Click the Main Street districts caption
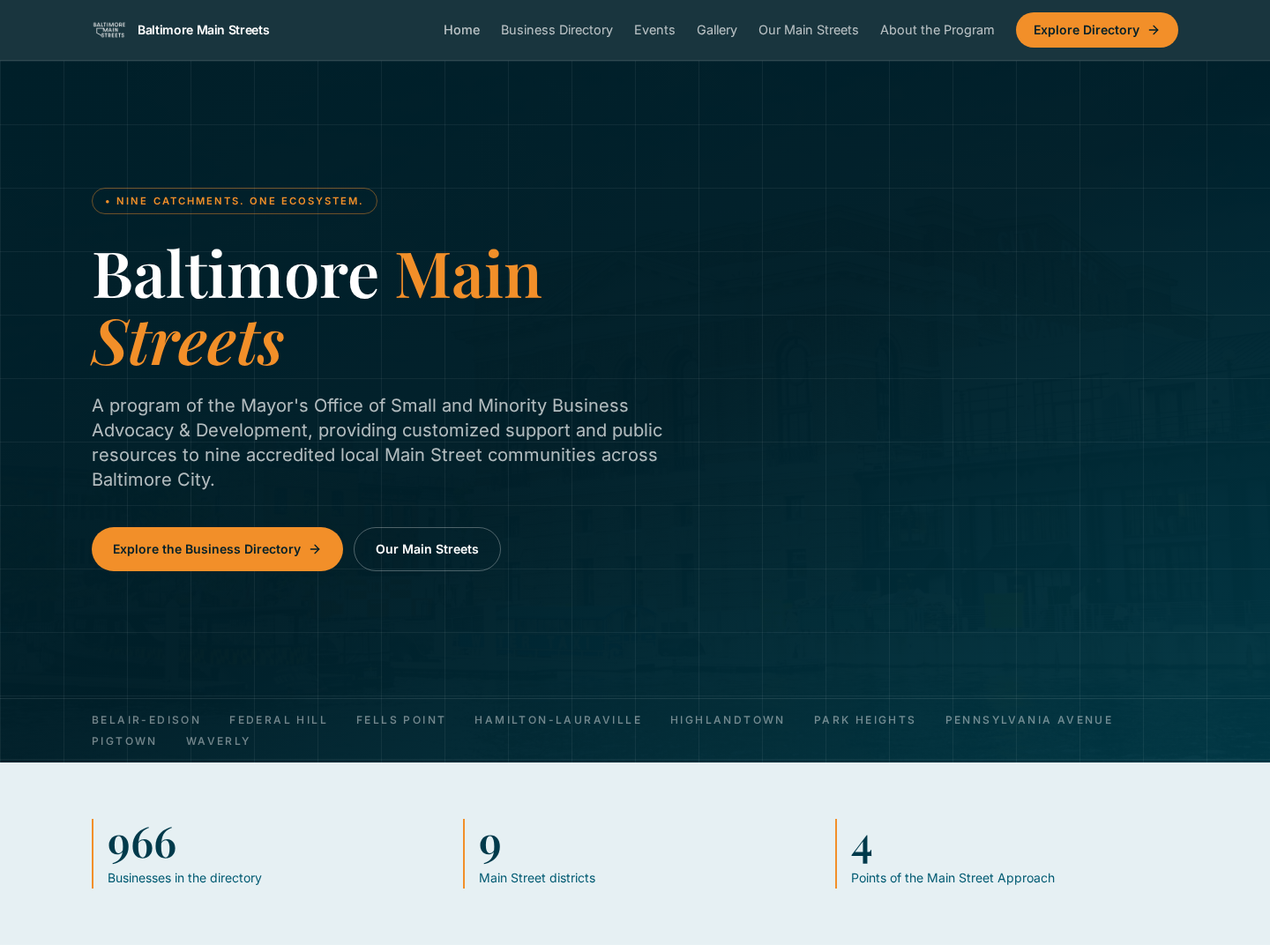Screen dimensions: 1270x952 click(x=537, y=878)
